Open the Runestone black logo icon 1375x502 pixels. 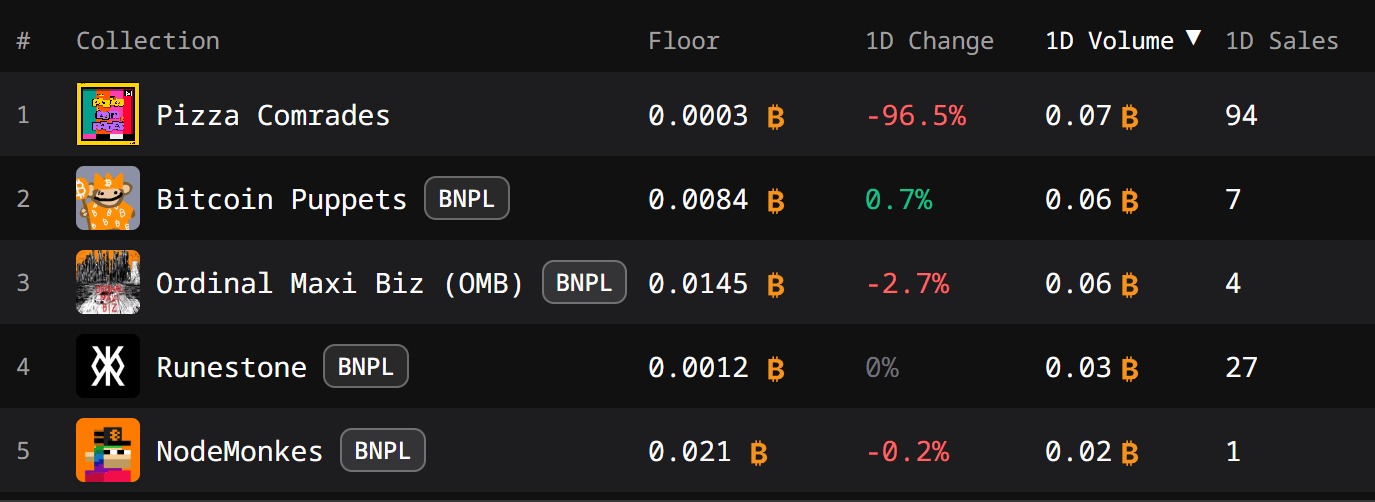108,366
